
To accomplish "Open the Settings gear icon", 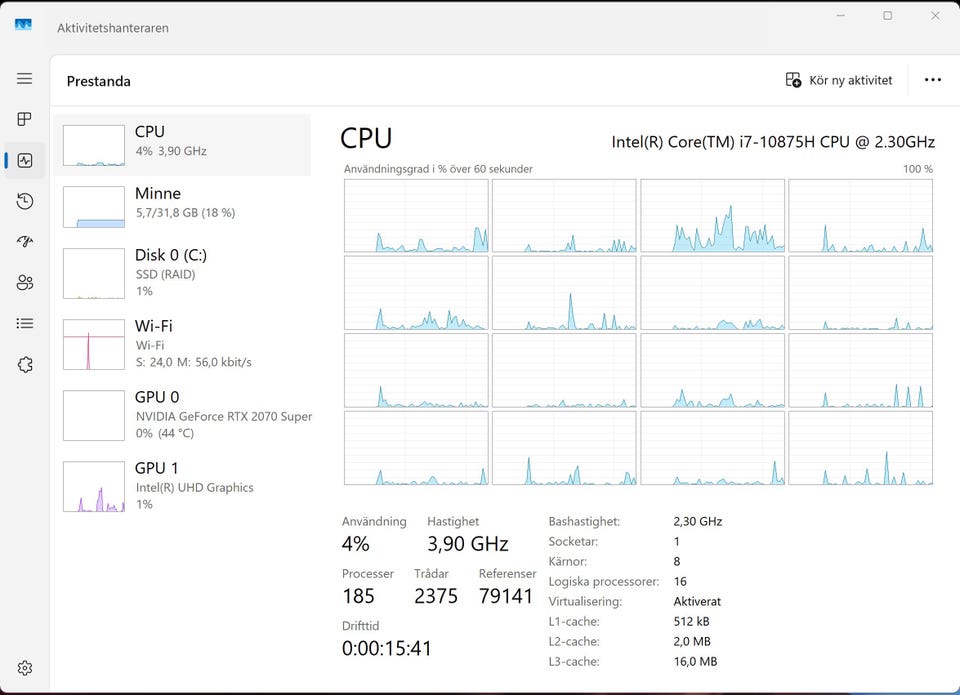I will tap(24, 668).
